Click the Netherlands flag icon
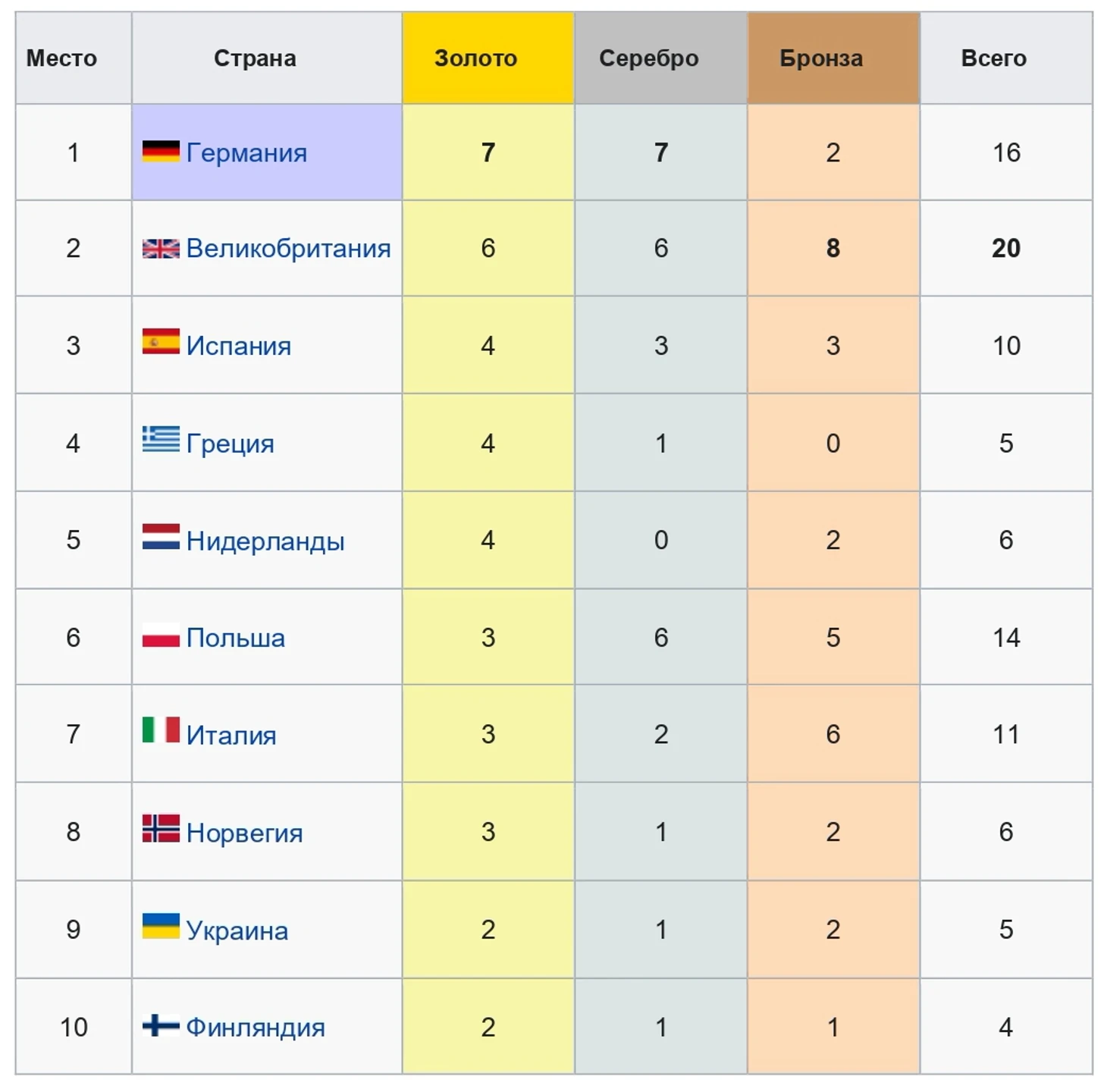1107x1092 pixels. tap(161, 537)
